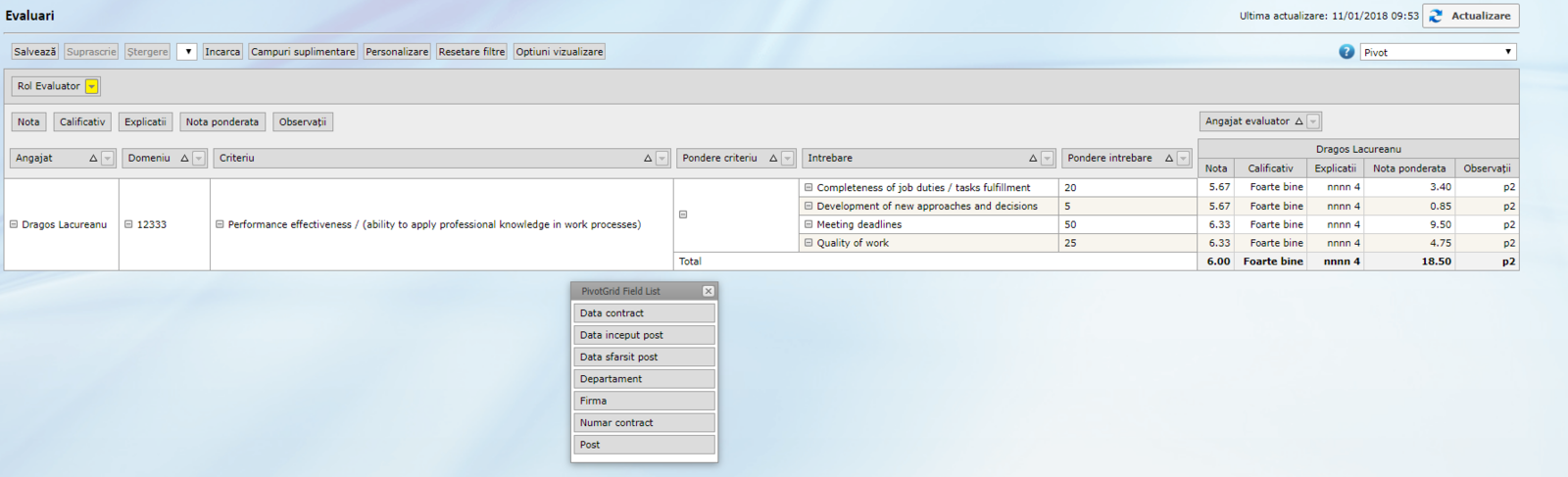Screen dimensions: 1568x477
Task: Select the Numar contract field in the list
Action: tap(644, 423)
